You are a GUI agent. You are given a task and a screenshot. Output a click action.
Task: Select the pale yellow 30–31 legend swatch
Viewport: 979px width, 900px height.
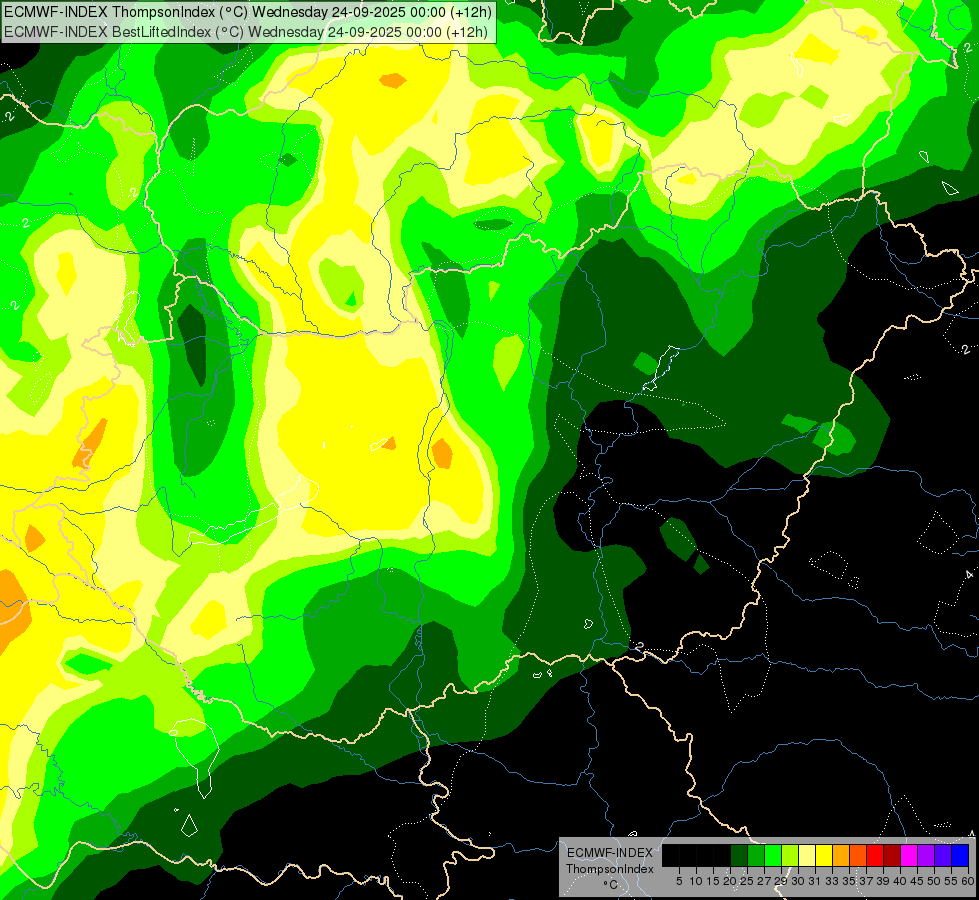pos(807,855)
